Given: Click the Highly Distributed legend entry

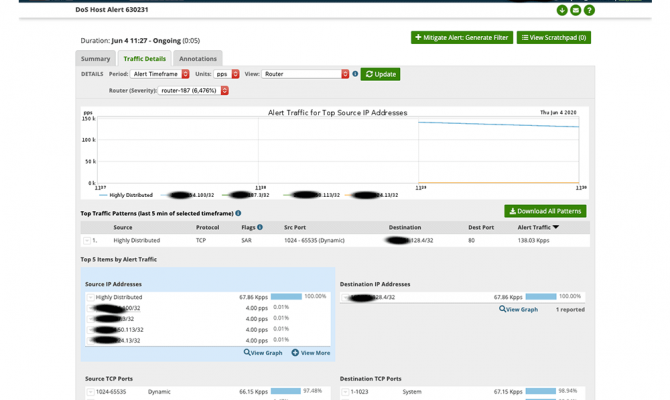Looking at the screenshot, I should click(x=126, y=195).
